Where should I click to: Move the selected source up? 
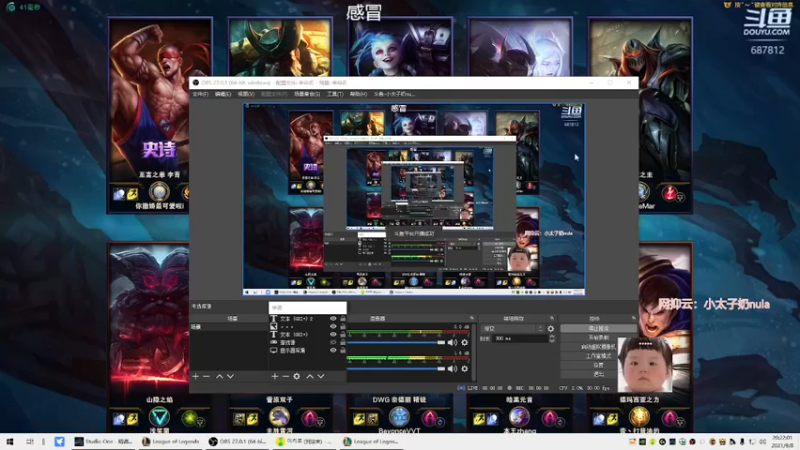click(x=310, y=376)
